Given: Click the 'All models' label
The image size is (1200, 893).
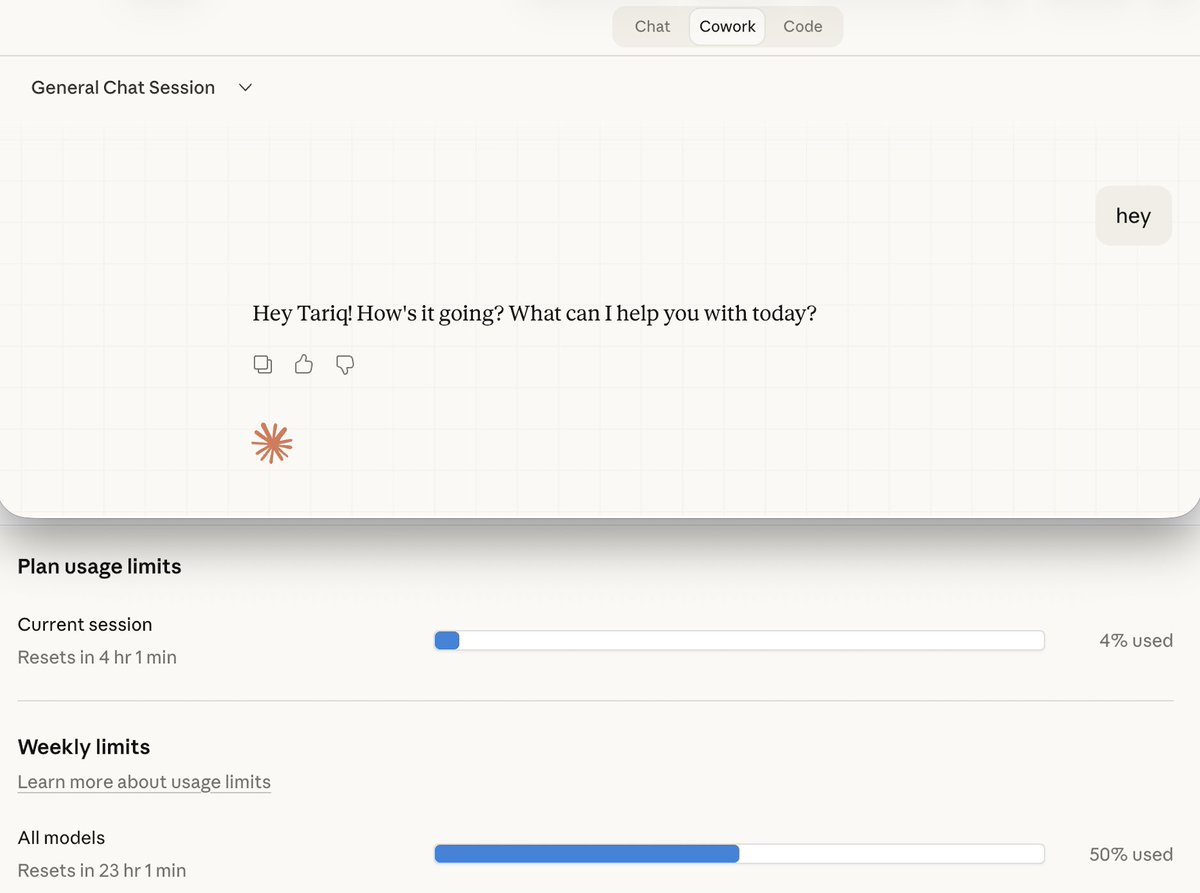Looking at the screenshot, I should [x=61, y=838].
